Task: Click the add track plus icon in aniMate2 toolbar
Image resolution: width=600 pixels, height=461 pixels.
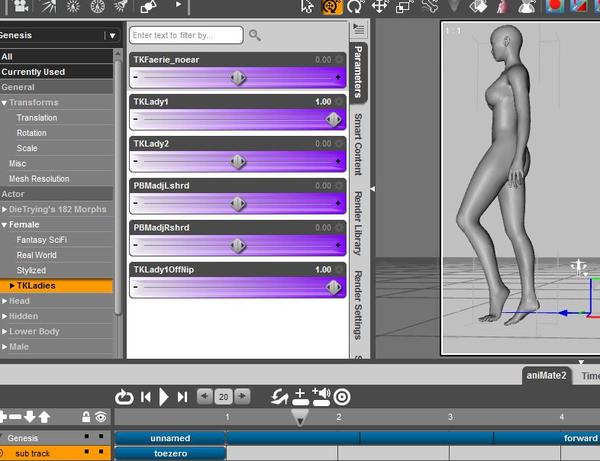Action: (300, 397)
